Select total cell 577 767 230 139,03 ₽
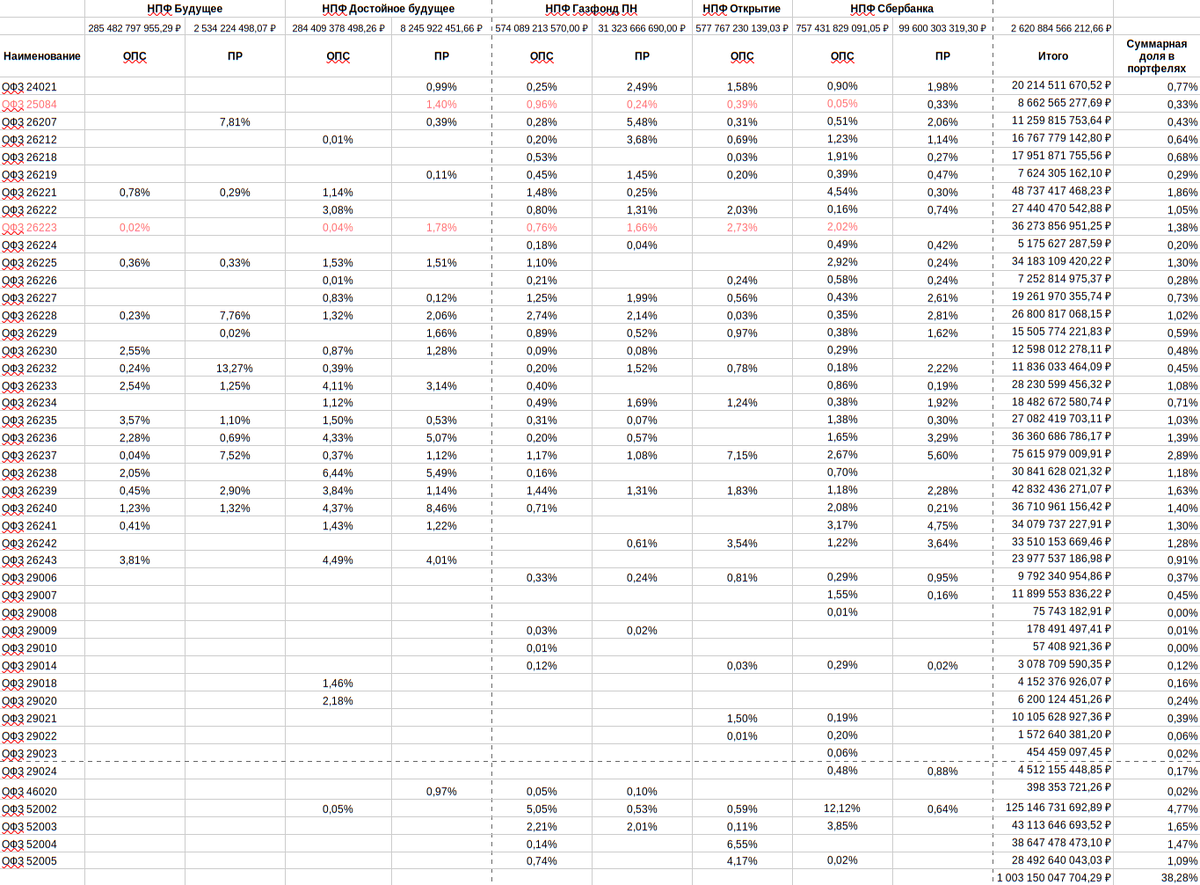 [x=742, y=28]
